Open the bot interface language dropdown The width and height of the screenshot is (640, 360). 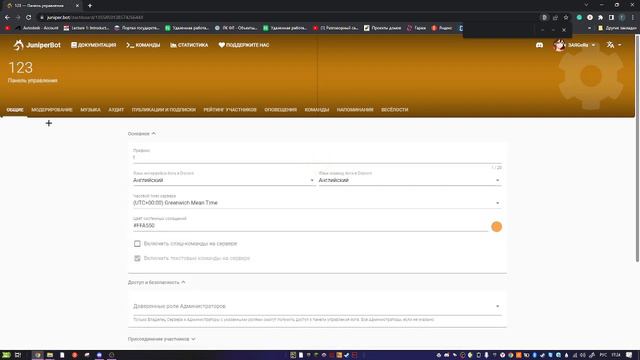[223, 180]
